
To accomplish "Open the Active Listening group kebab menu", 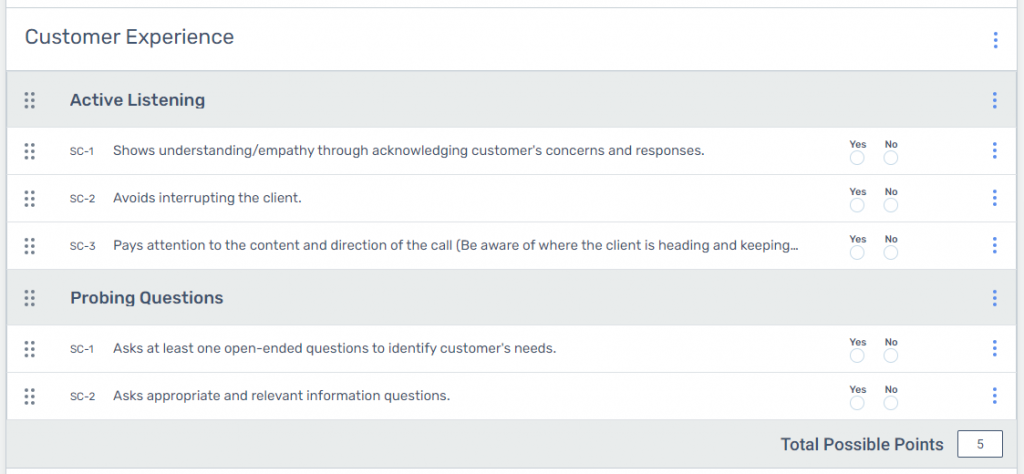I will pyautogui.click(x=995, y=100).
